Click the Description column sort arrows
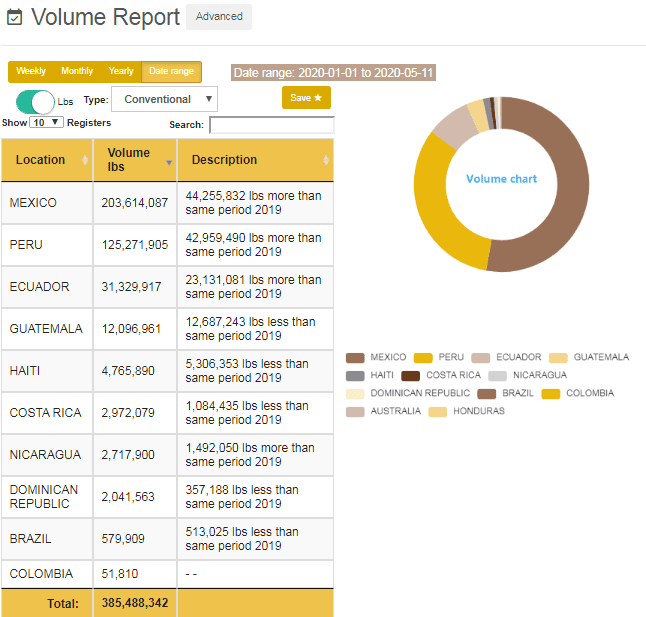The width and height of the screenshot is (646, 617). click(x=326, y=160)
